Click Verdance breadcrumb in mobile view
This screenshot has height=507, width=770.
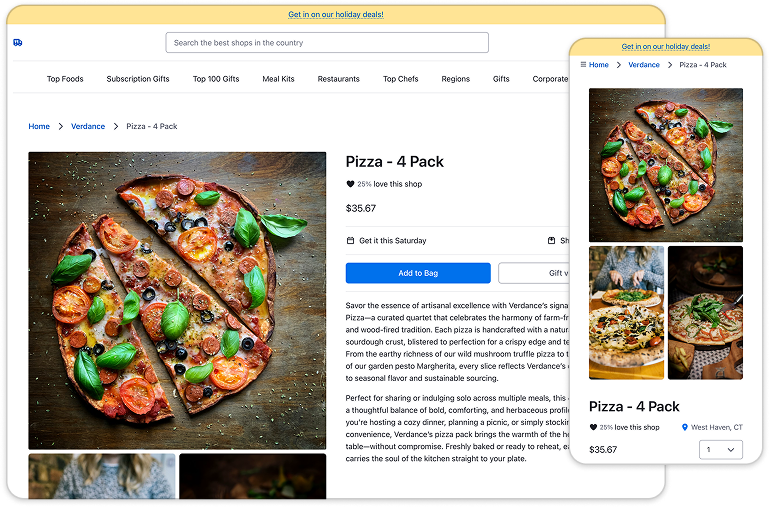click(x=644, y=65)
